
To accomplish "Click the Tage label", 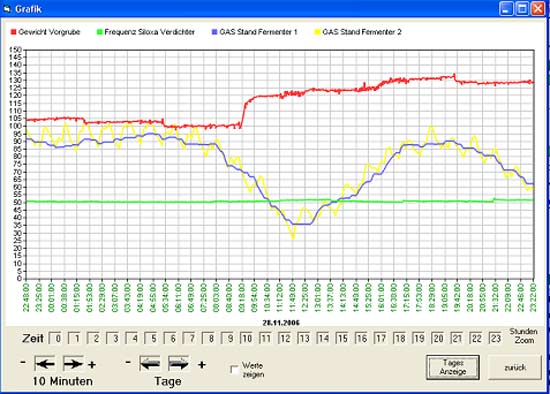I will (168, 381).
